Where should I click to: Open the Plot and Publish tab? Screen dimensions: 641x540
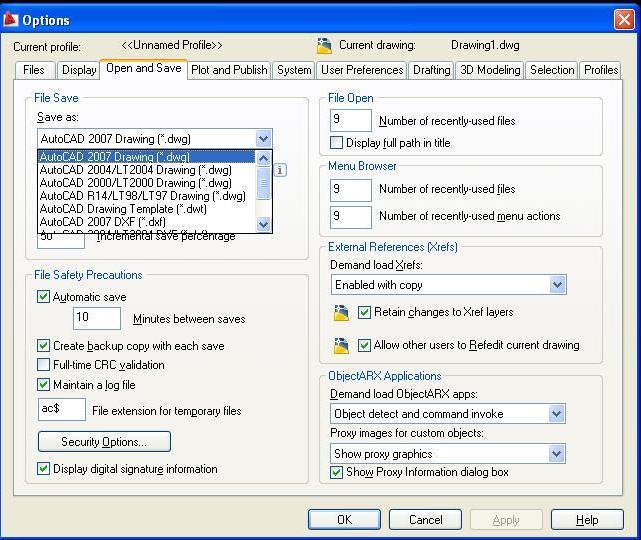tap(229, 70)
